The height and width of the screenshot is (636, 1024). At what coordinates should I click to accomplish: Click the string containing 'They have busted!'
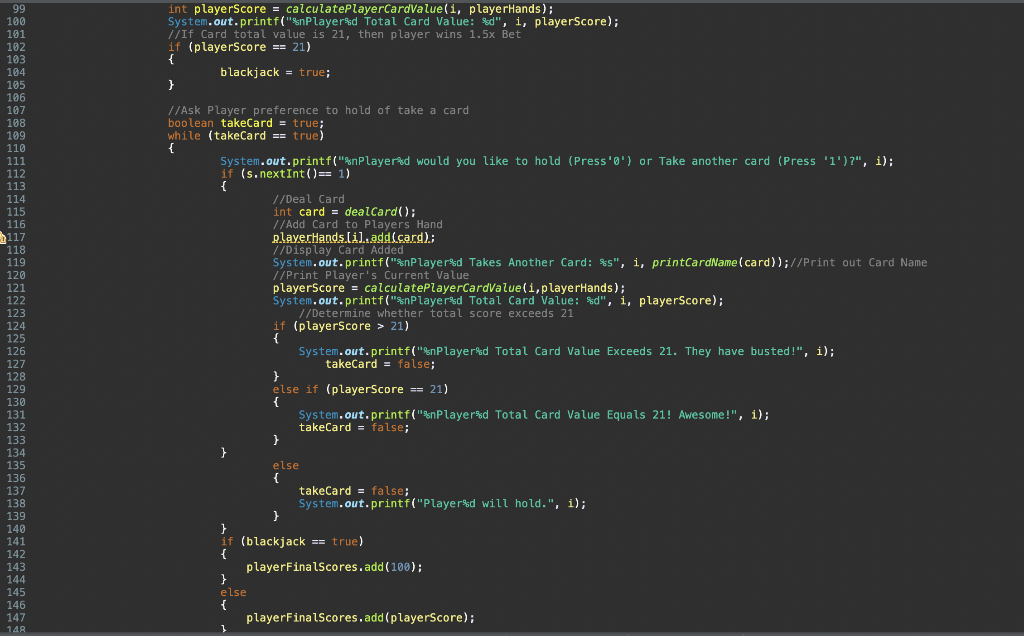[609, 351]
